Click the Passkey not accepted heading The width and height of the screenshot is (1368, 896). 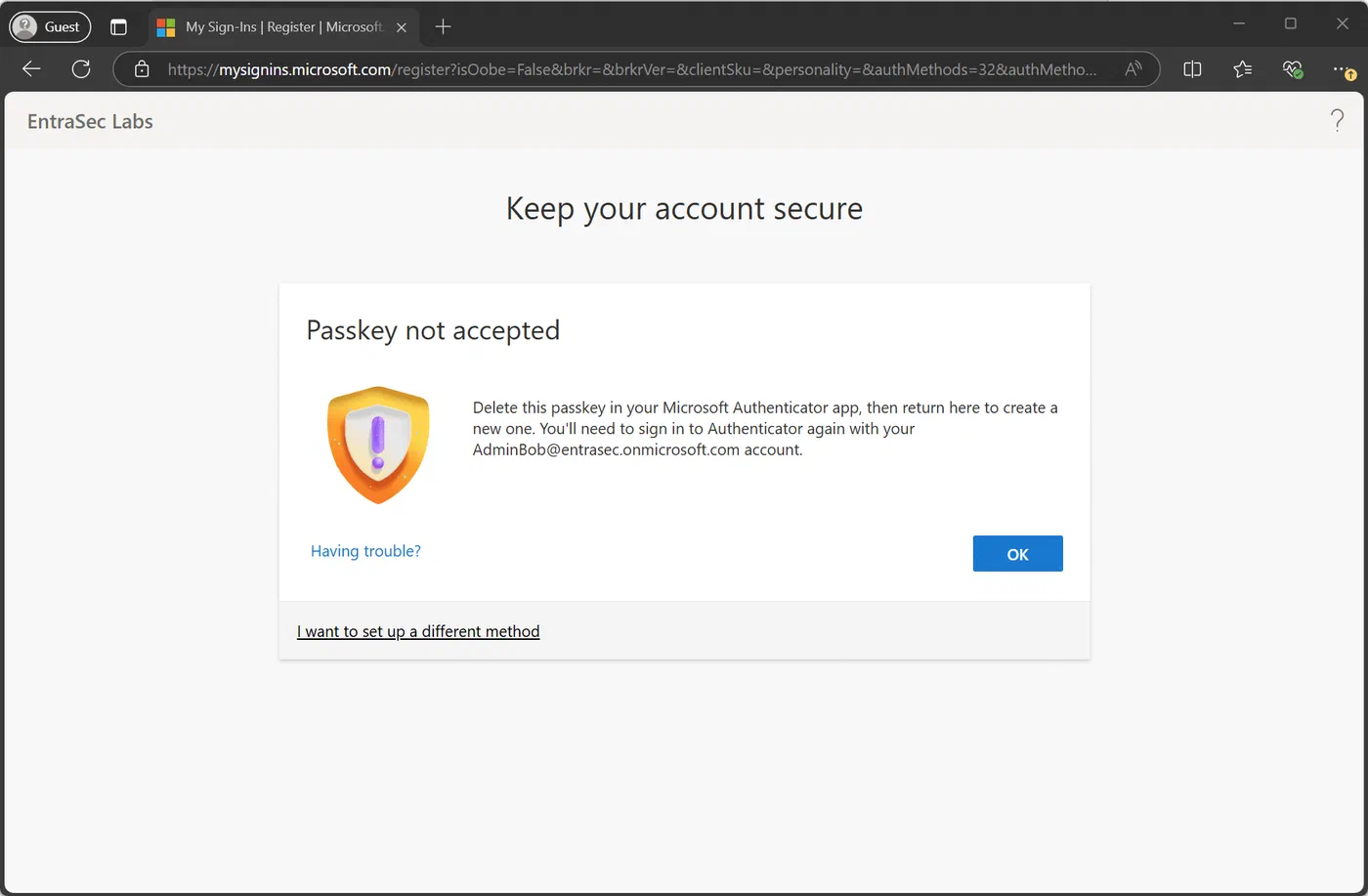[x=433, y=330]
